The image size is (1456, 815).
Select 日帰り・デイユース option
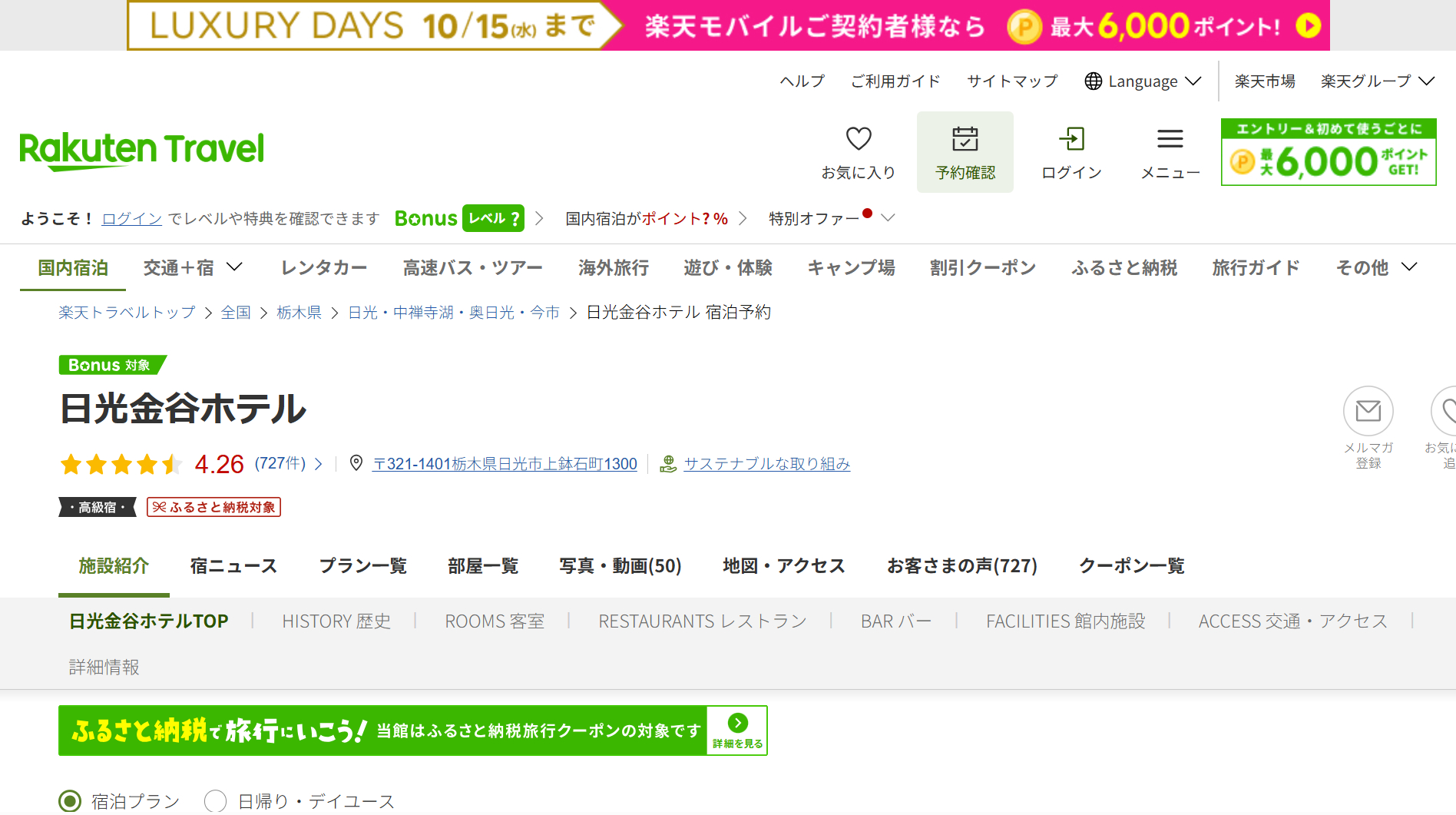click(215, 800)
